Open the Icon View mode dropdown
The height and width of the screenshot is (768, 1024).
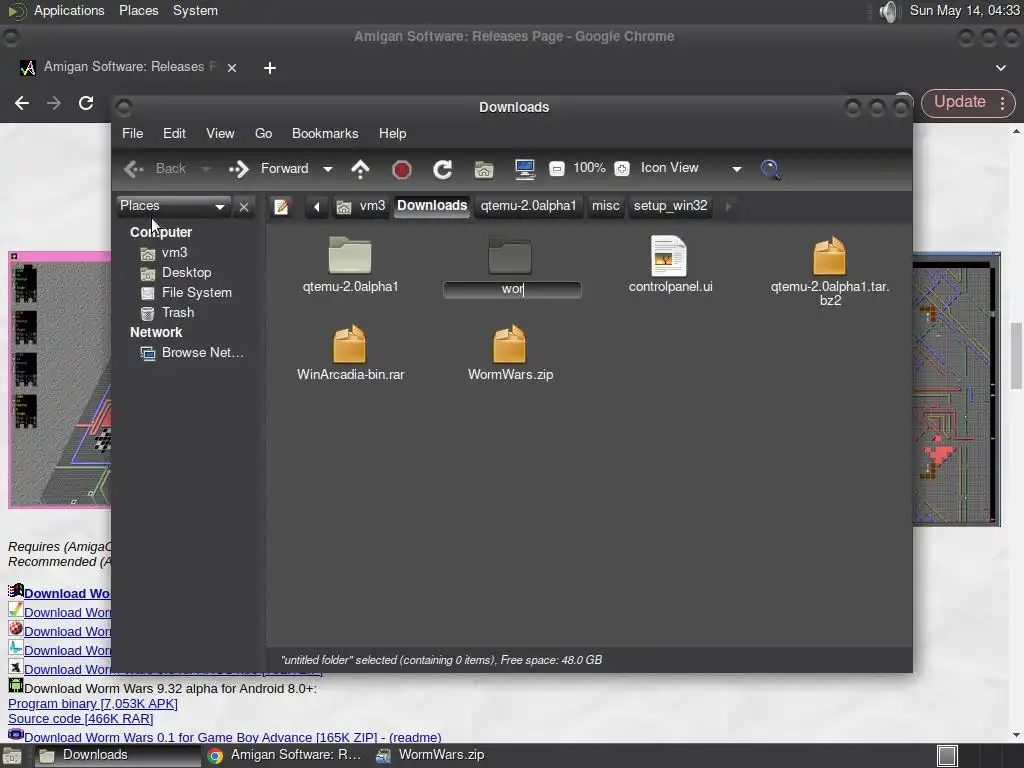(x=691, y=168)
